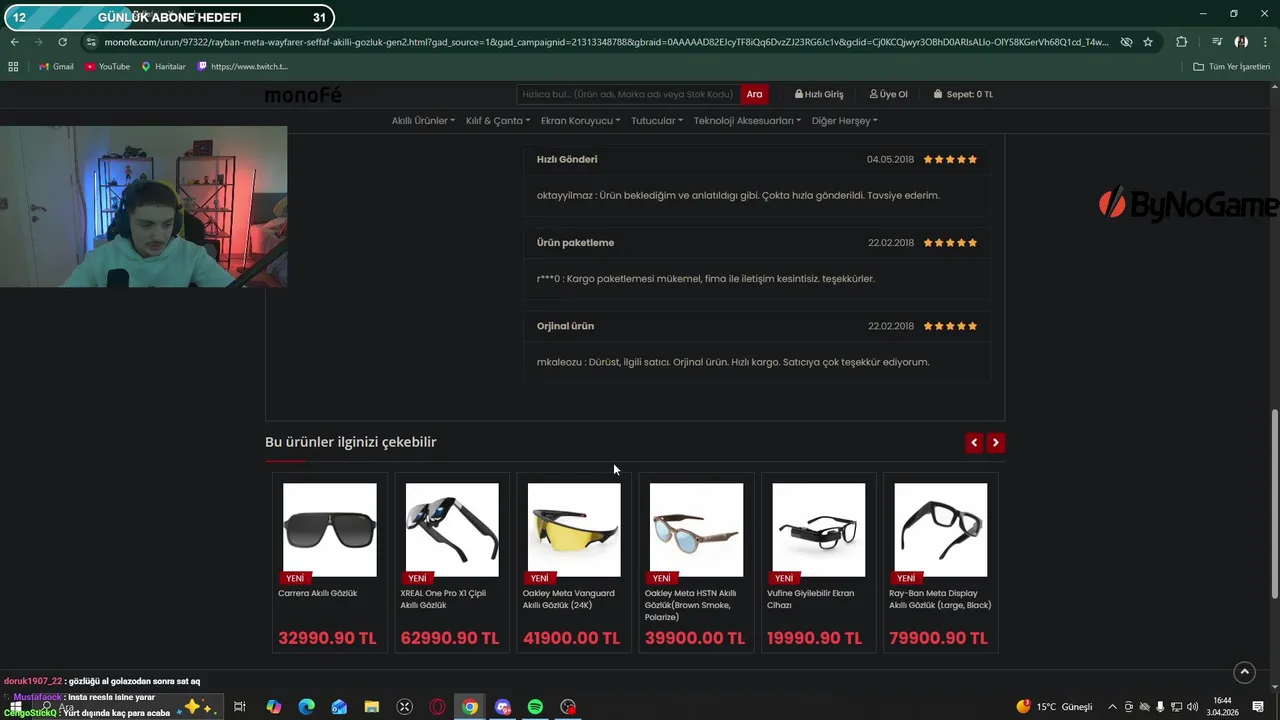The image size is (1280, 720).
Task: Open the Chrome three-dot menu
Action: click(x=1265, y=42)
